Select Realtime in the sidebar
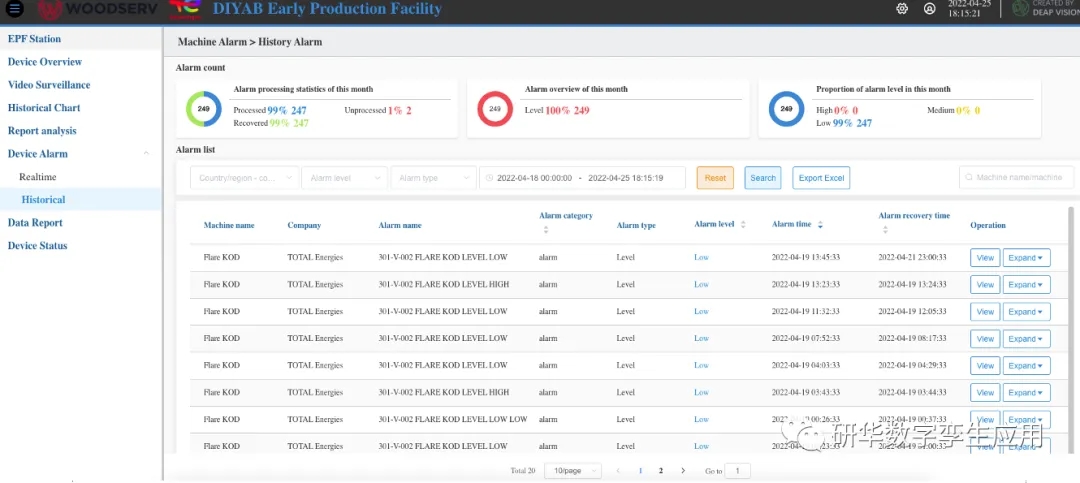The image size is (1080, 483). coord(37,177)
